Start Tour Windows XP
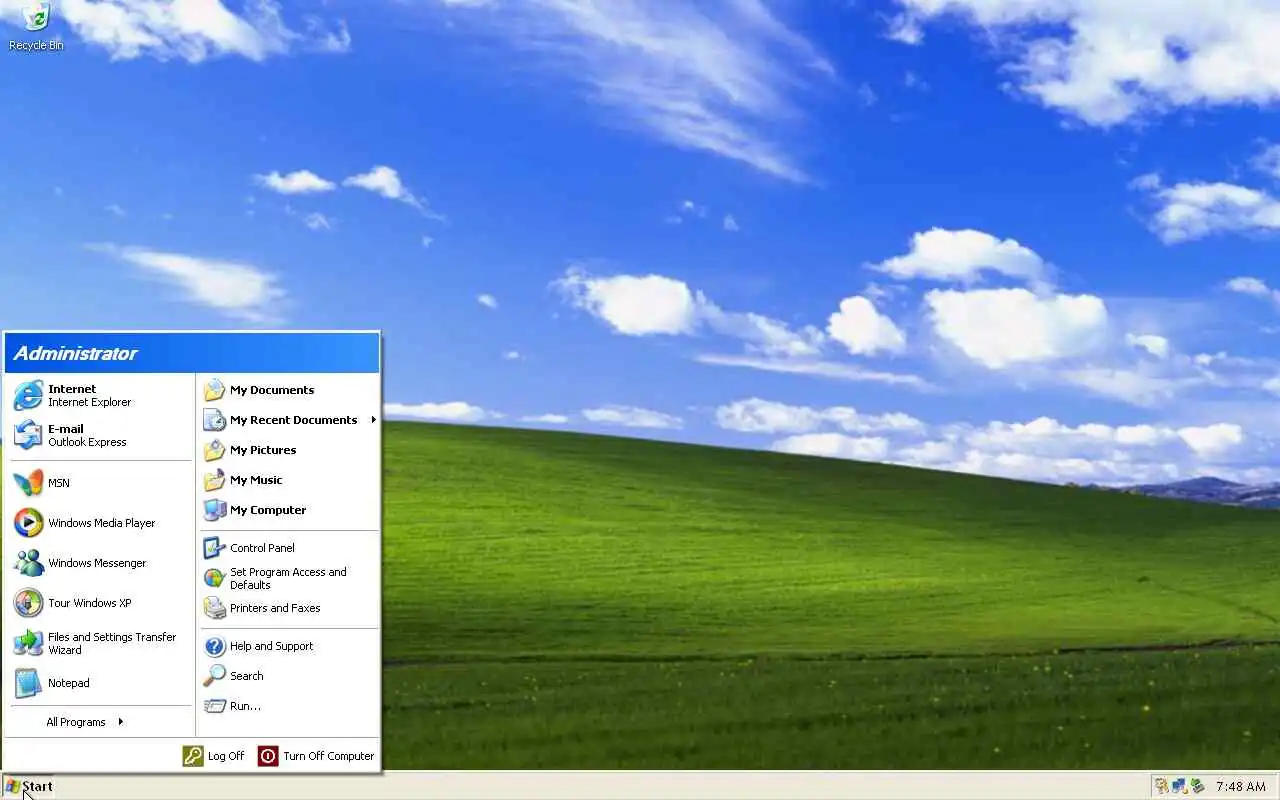1280x800 pixels. (x=100, y=603)
